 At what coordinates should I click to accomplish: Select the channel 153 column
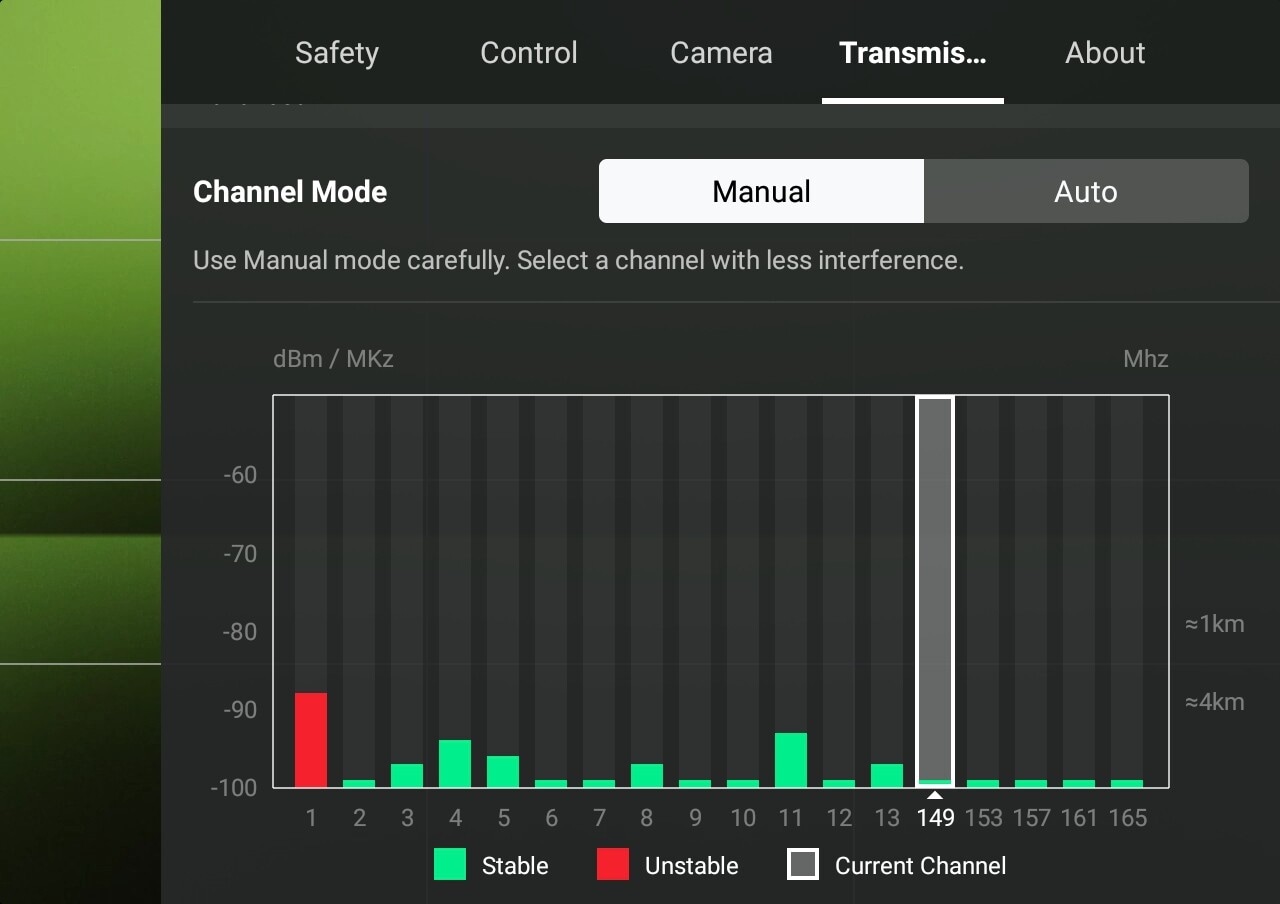tap(983, 590)
